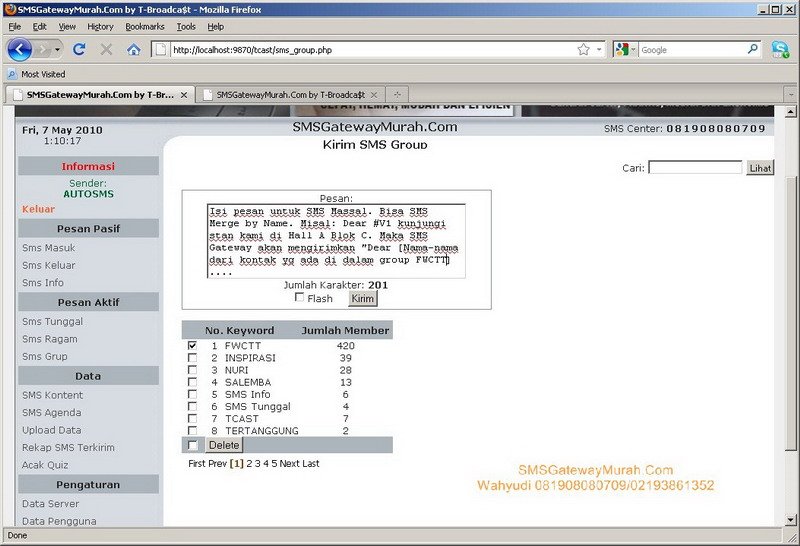The image size is (800, 546).
Task: Open the Tools menu
Action: tap(186, 27)
